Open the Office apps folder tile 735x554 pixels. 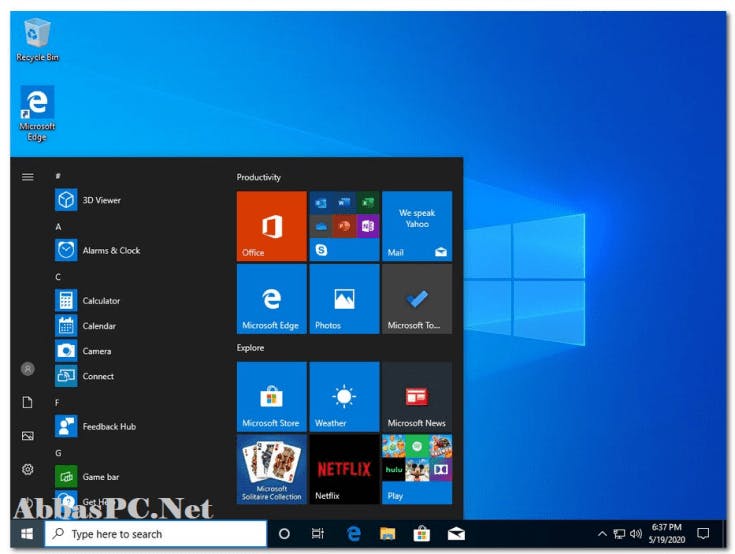(x=344, y=226)
